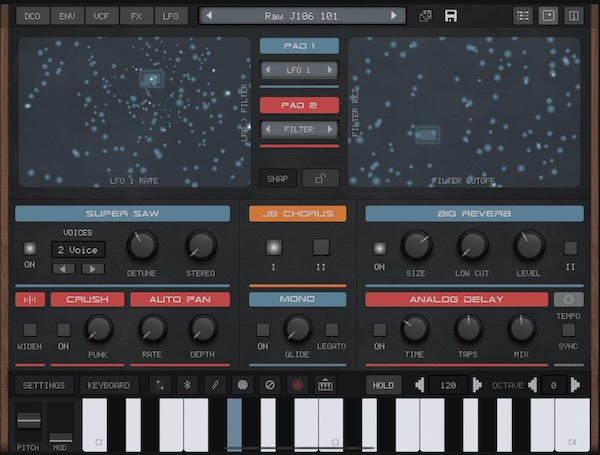Click the Super Saw DETUNE knob

(x=142, y=246)
